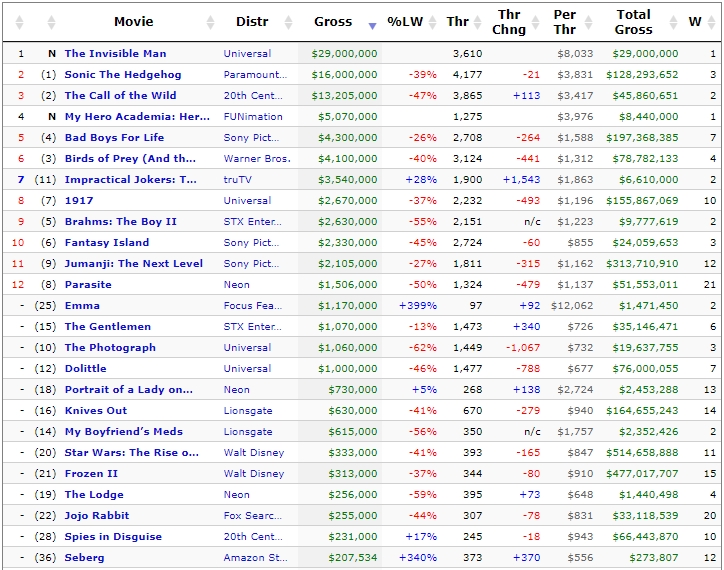Open Impractical Jokers movie link
This screenshot has width=724, height=570.
coord(131,180)
